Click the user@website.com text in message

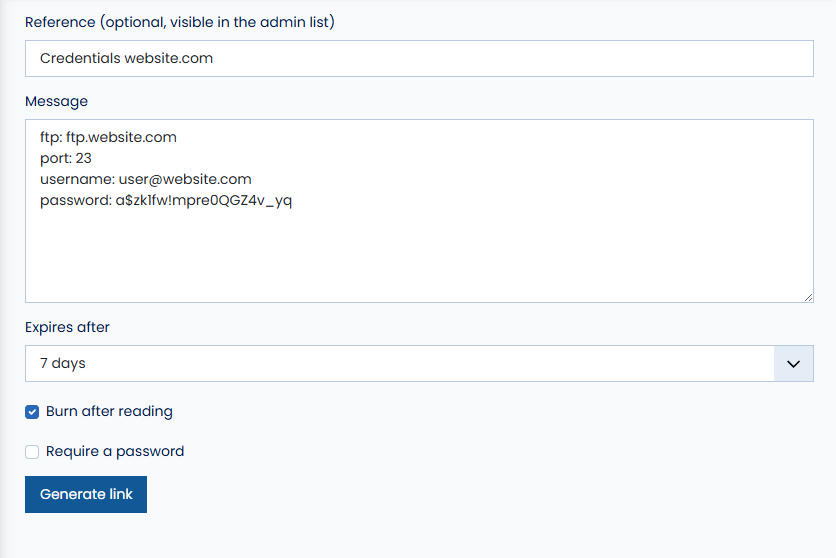click(x=185, y=179)
